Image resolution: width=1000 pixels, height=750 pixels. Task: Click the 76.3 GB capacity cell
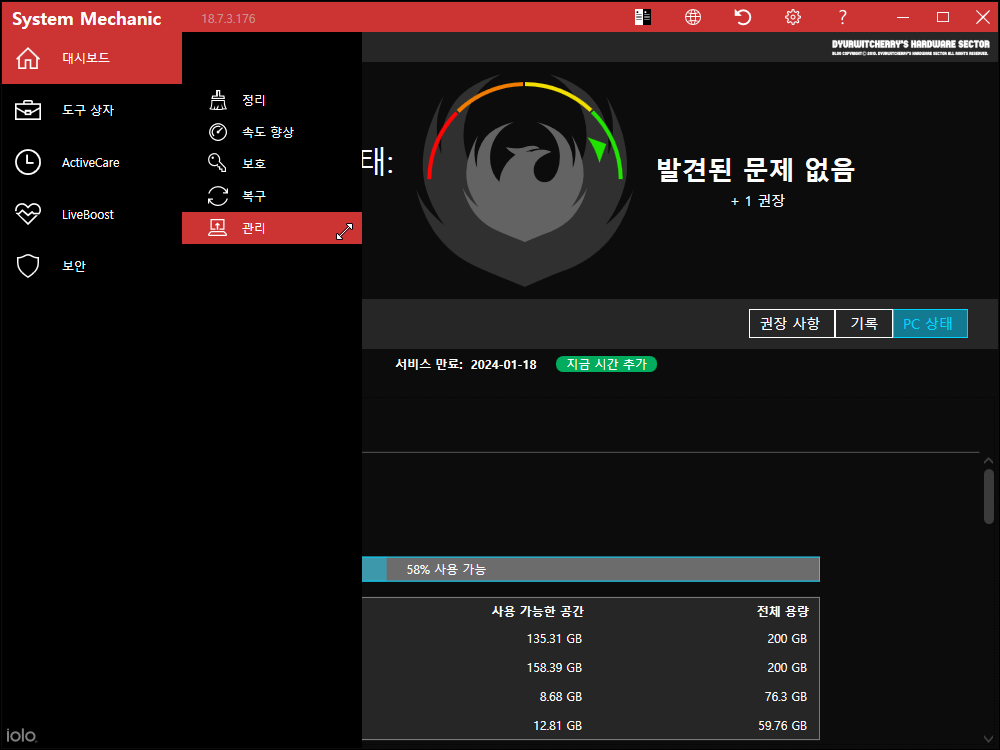click(786, 697)
